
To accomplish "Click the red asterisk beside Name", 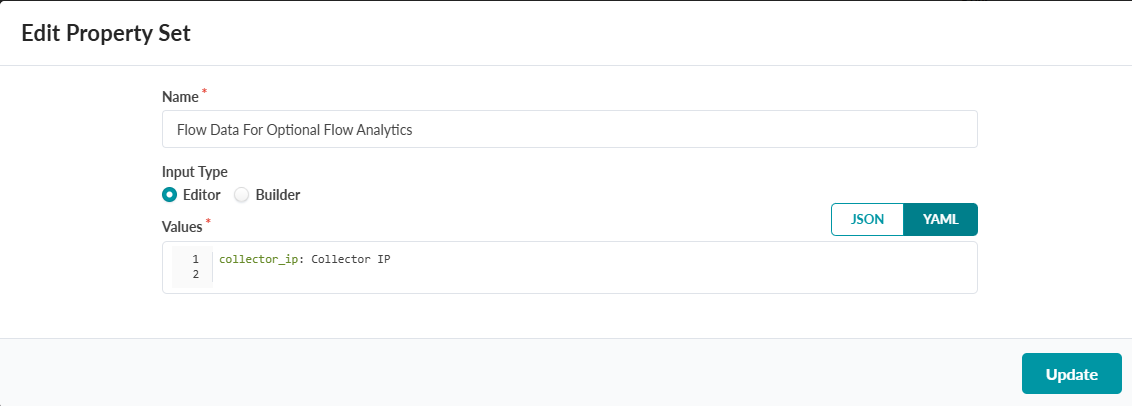I will tap(205, 92).
